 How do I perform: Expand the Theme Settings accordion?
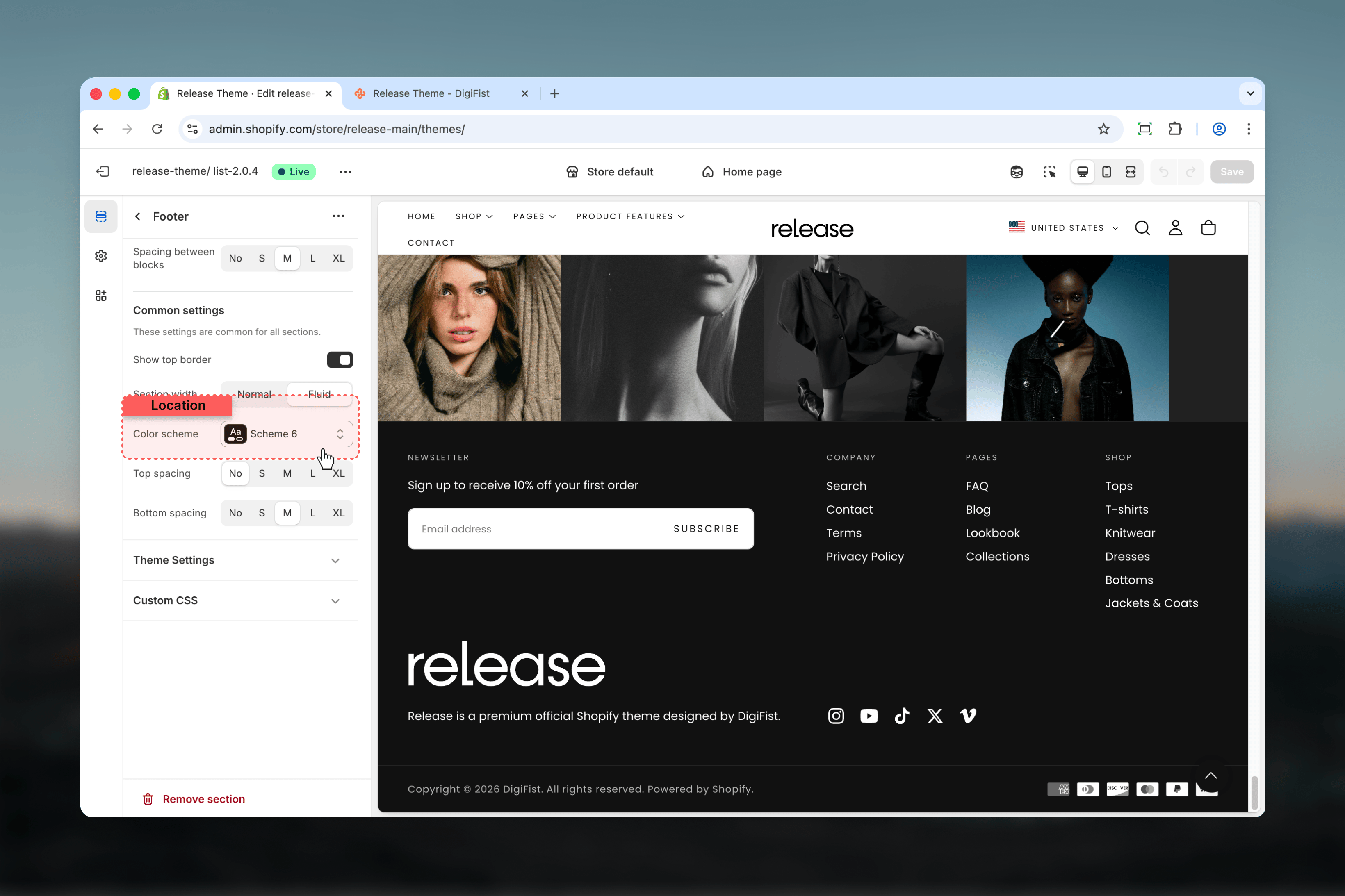click(241, 560)
